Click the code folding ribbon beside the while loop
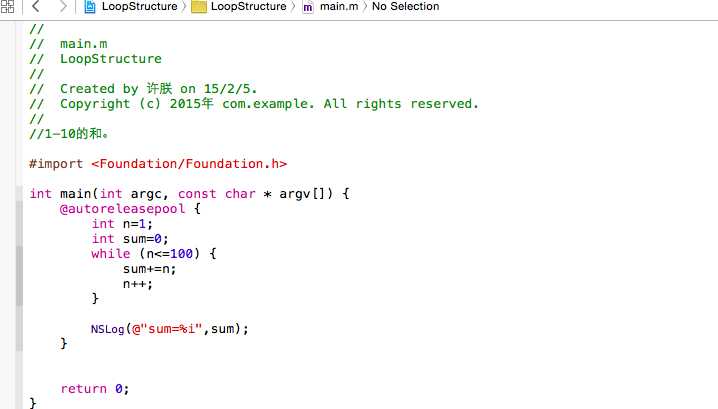The height and width of the screenshot is (409, 718). 19,276
